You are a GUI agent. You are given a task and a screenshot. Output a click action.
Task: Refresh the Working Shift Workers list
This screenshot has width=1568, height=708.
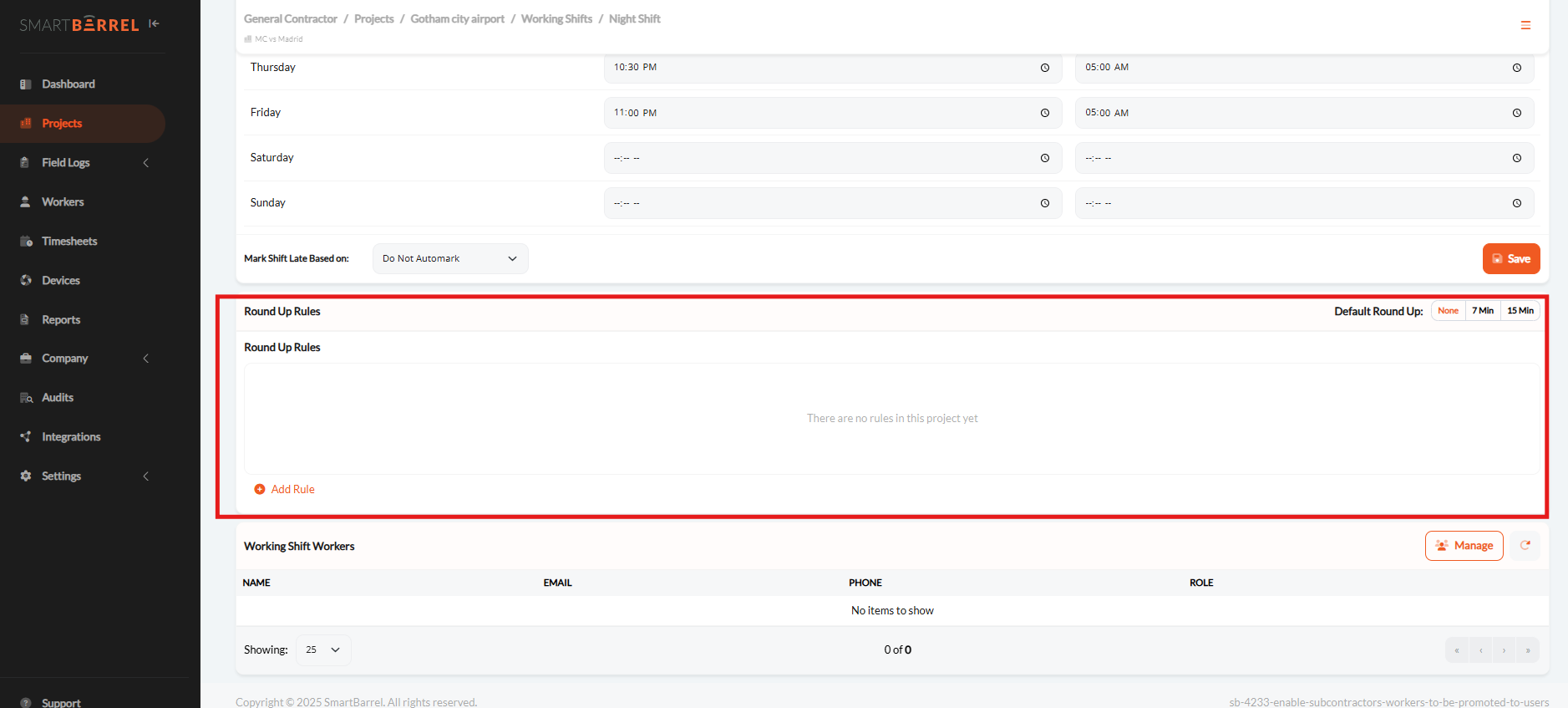pos(1525,546)
